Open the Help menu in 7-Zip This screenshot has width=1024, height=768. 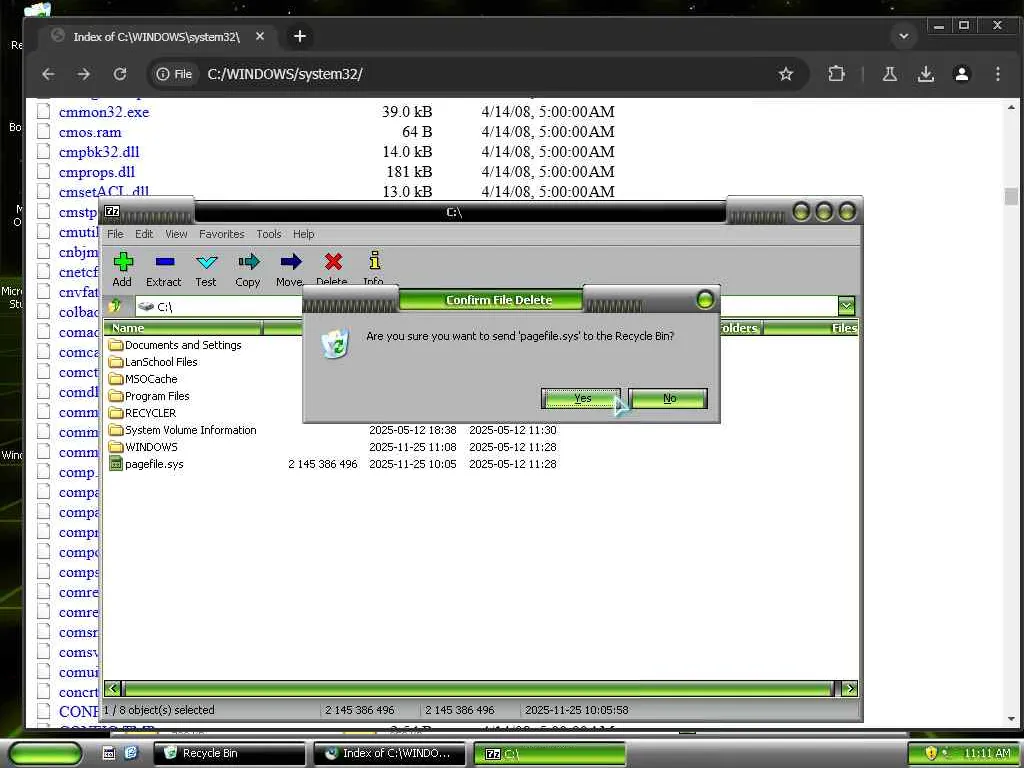pos(303,234)
